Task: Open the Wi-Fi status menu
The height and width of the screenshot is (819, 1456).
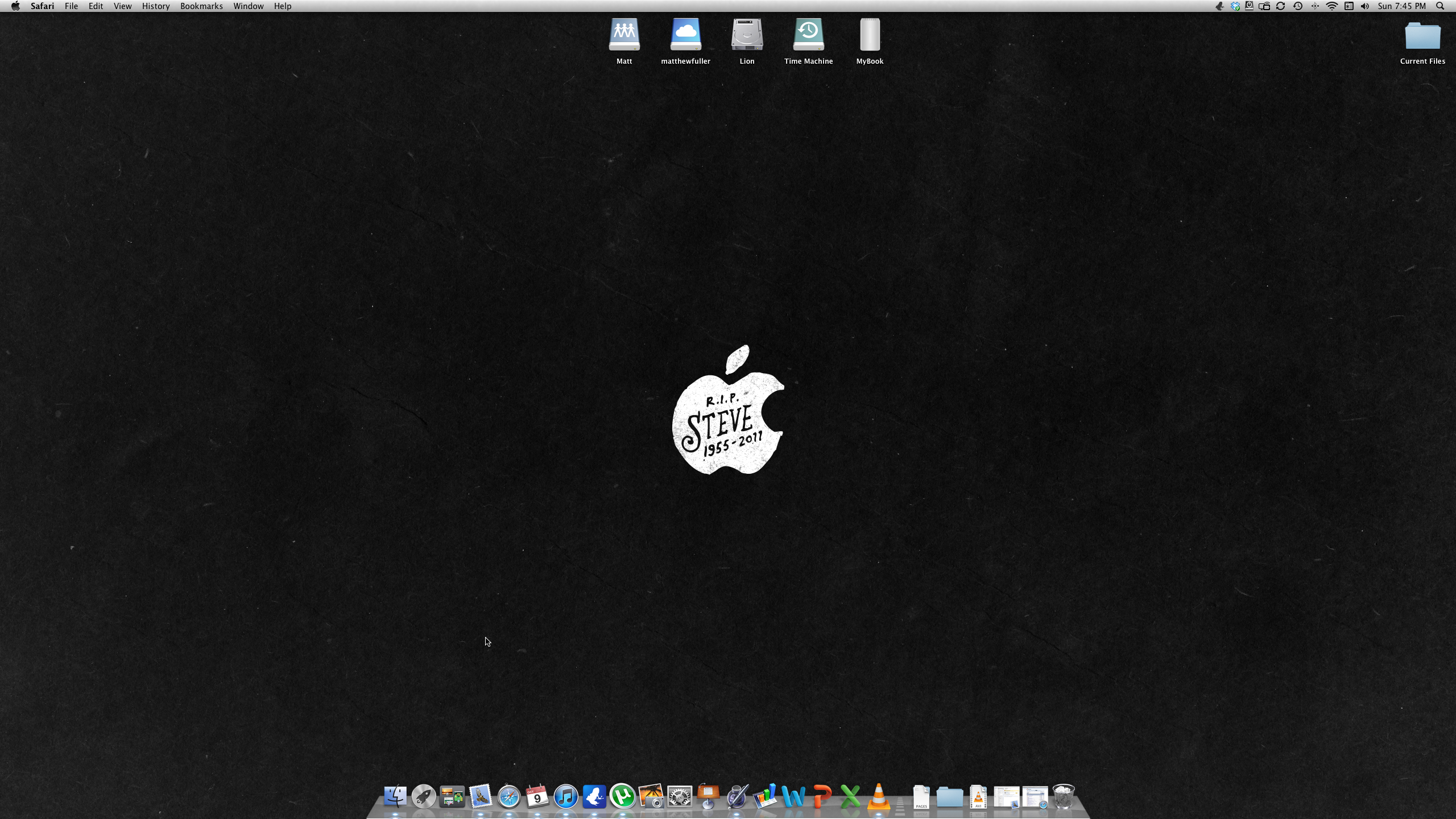Action: (x=1331, y=6)
